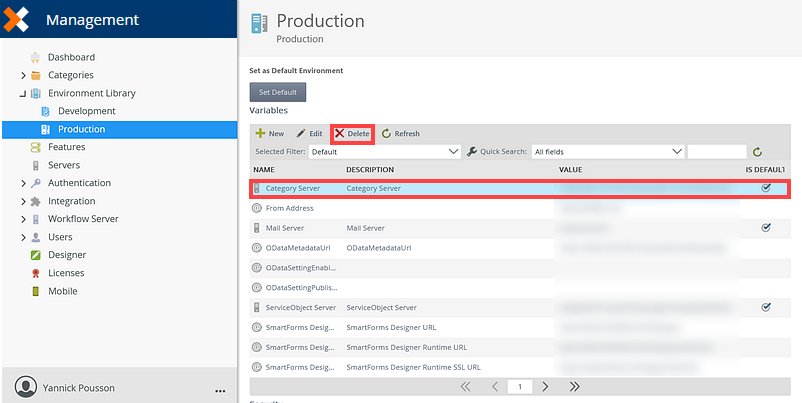Screen dimensions: 802x403
Task: Open user options ellipsis for Yannick Pousson
Action: pos(220,390)
